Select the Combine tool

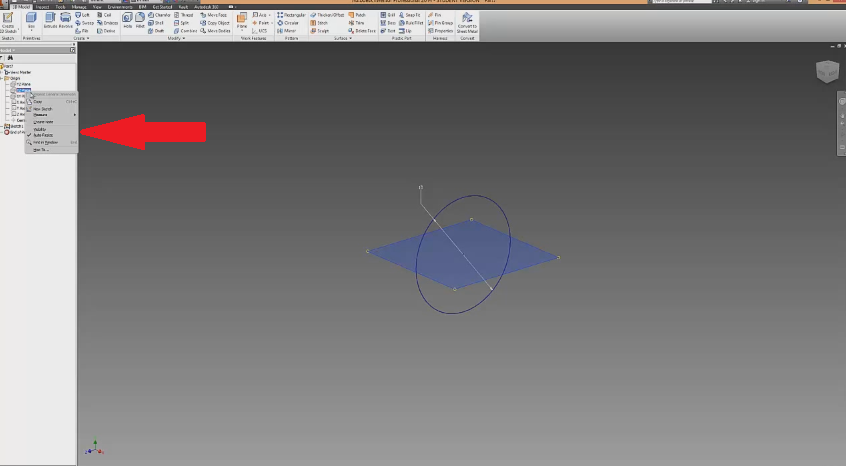click(x=185, y=31)
